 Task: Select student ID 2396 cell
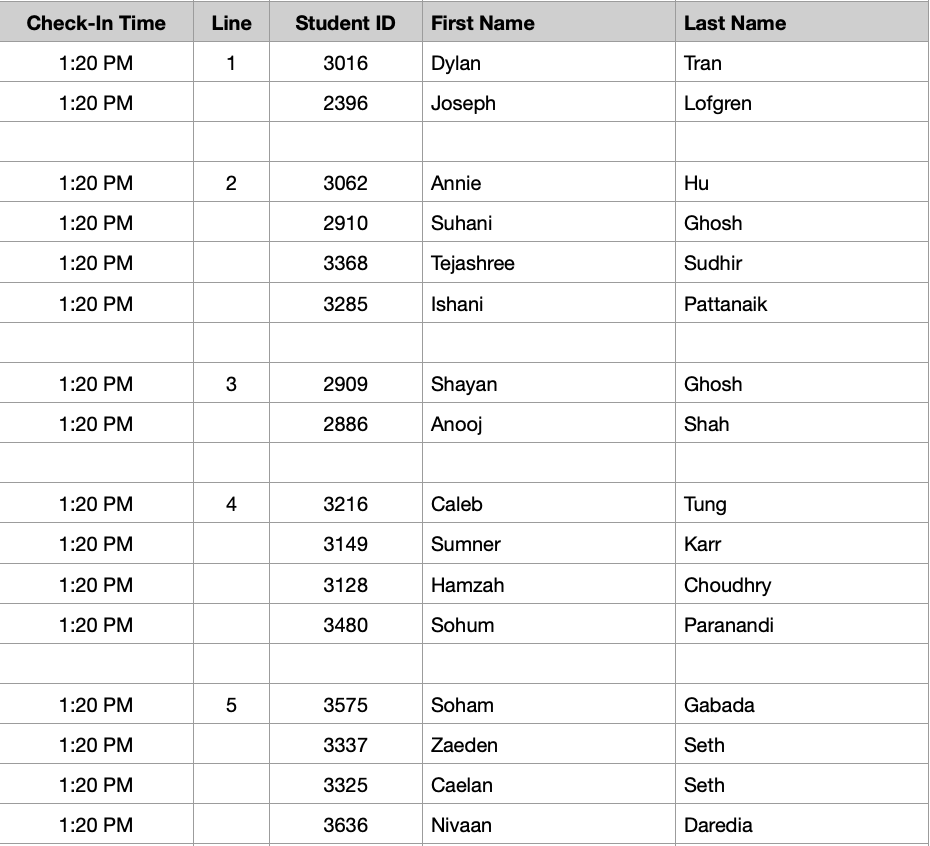(346, 103)
